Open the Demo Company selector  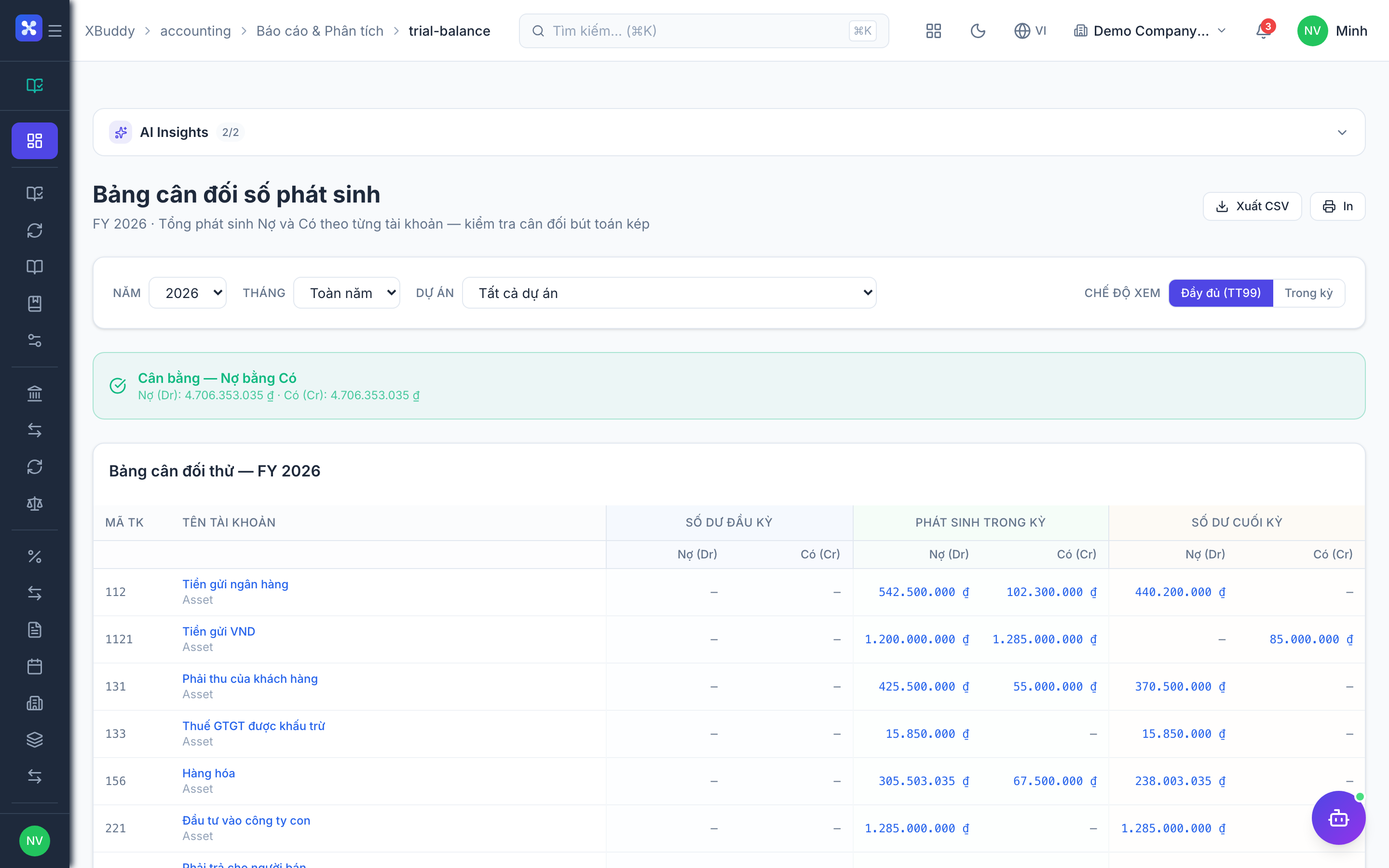point(1150,31)
